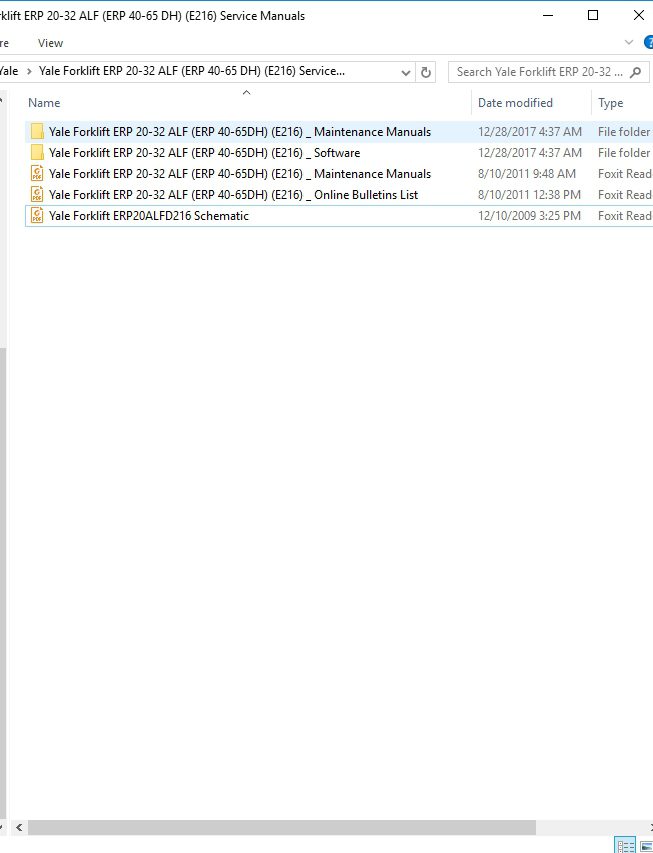Open the blue Help icon
This screenshot has height=853, width=653.
tap(648, 42)
